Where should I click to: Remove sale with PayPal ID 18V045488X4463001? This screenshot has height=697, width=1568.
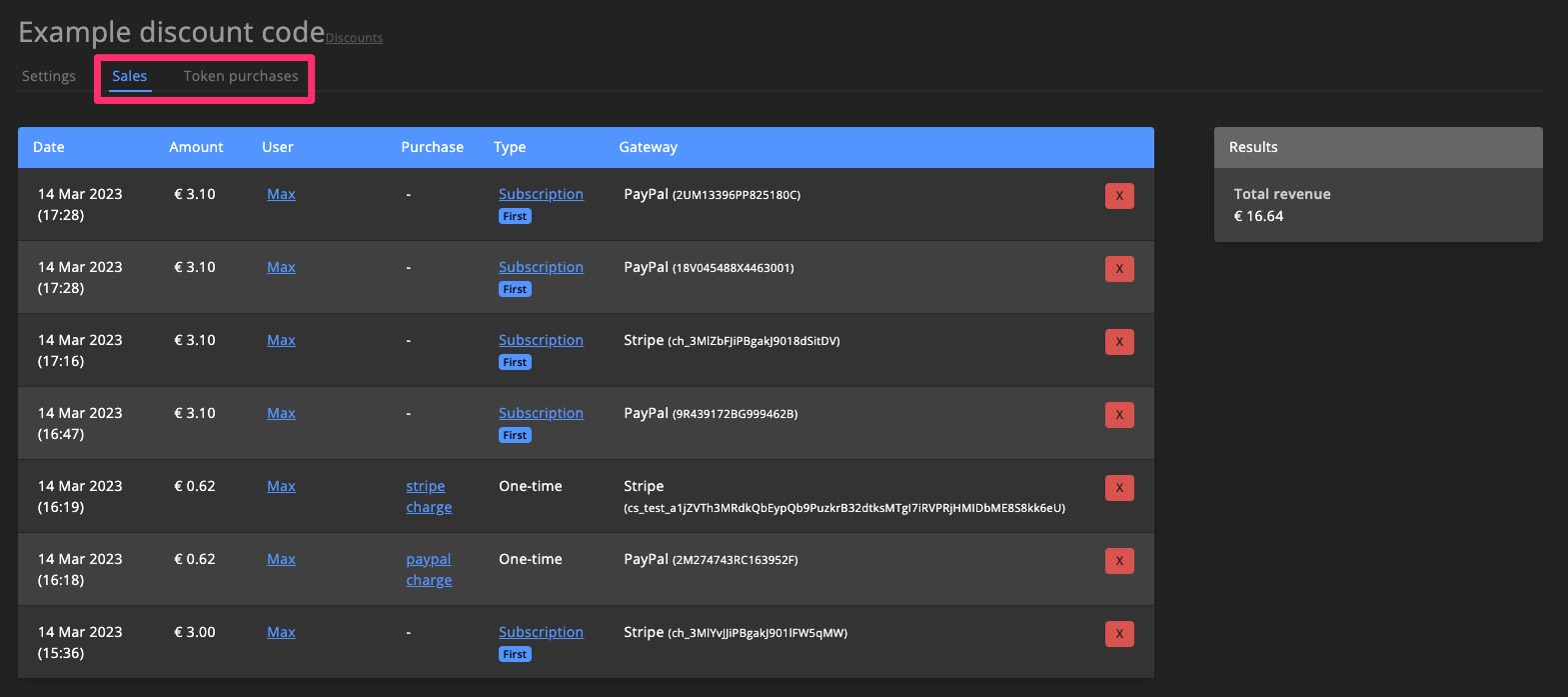[1118, 269]
